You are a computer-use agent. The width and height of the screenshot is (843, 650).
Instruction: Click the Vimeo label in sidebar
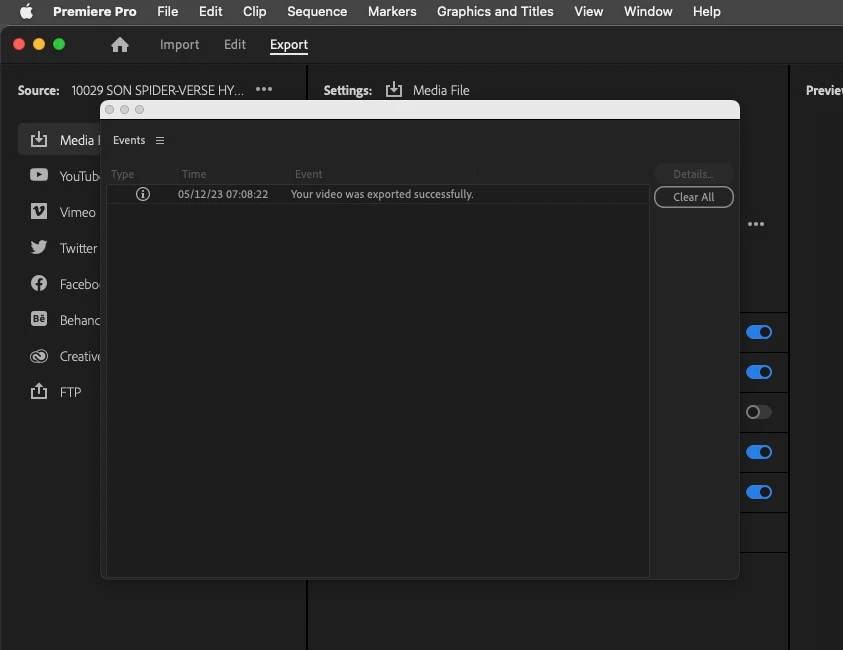tap(77, 212)
